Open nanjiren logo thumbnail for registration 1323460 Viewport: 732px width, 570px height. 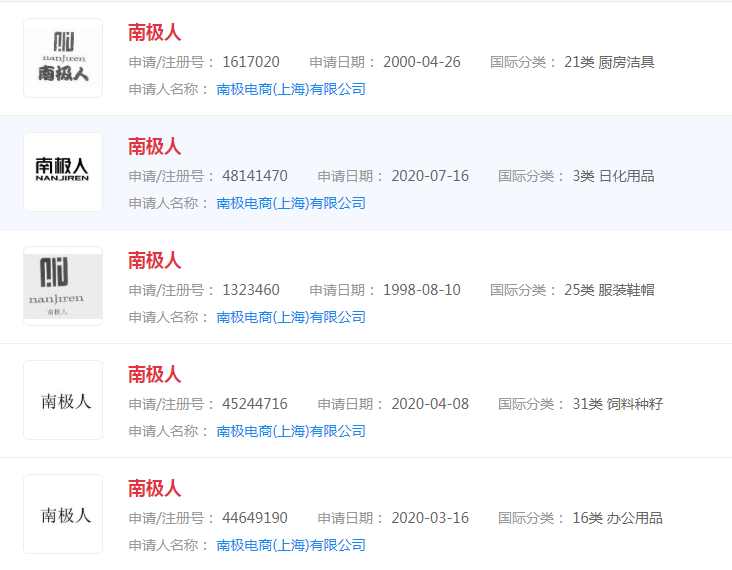63,286
